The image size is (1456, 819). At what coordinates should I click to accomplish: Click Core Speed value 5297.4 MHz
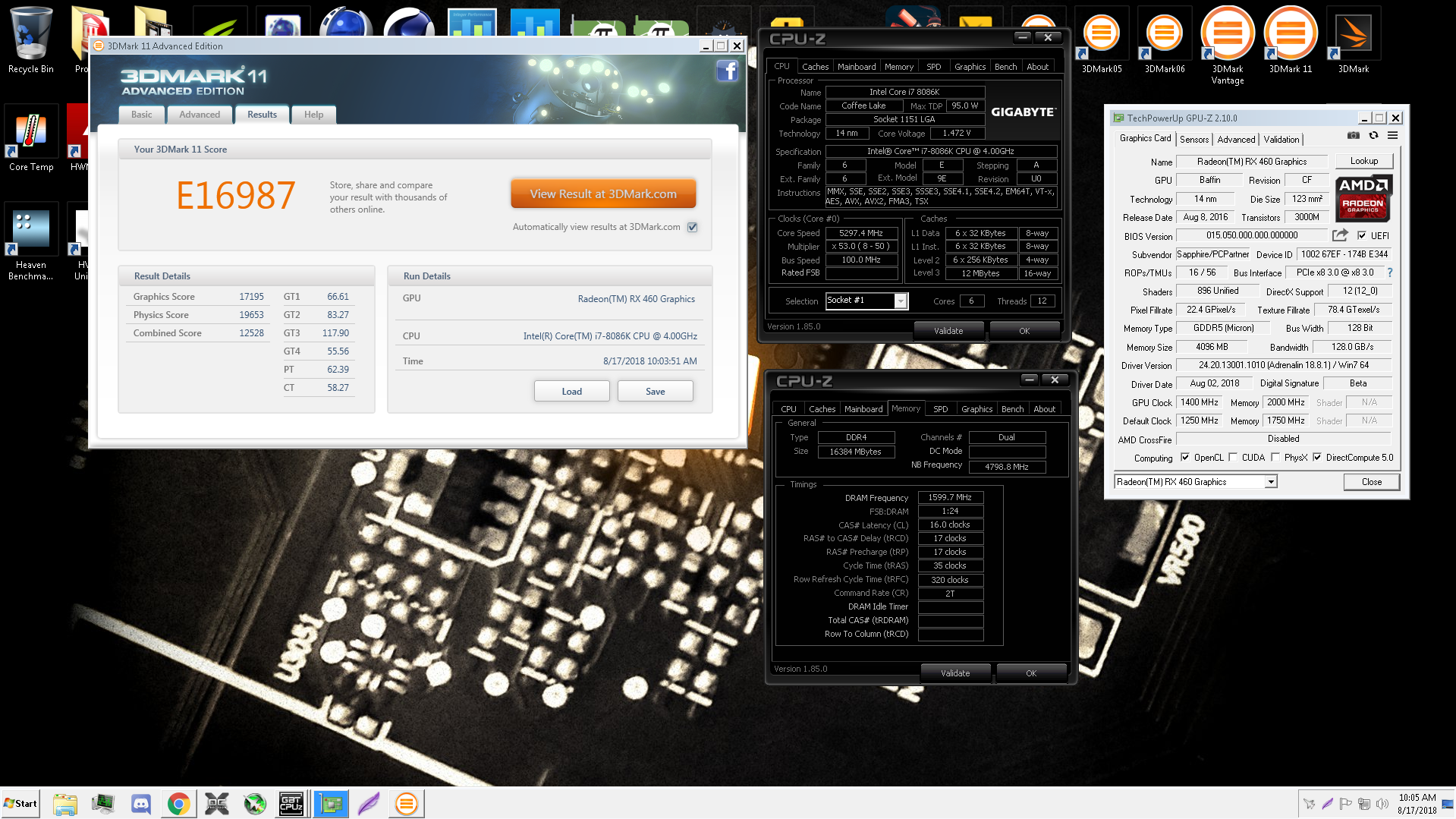tap(861, 234)
